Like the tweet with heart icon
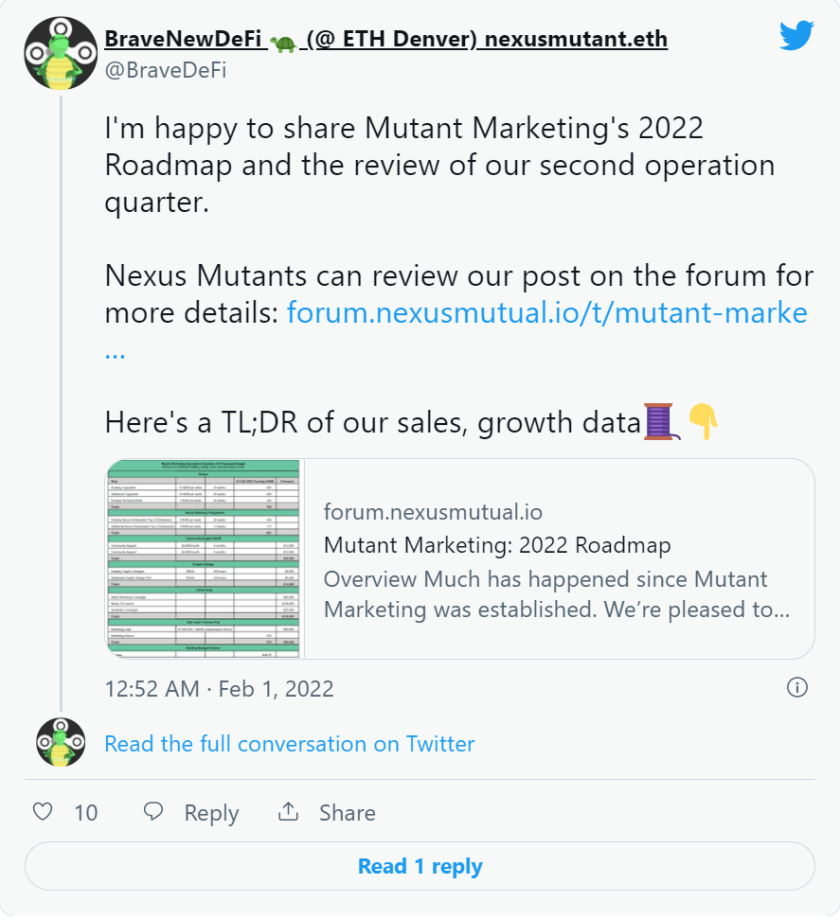The width and height of the screenshot is (840, 920). point(42,811)
